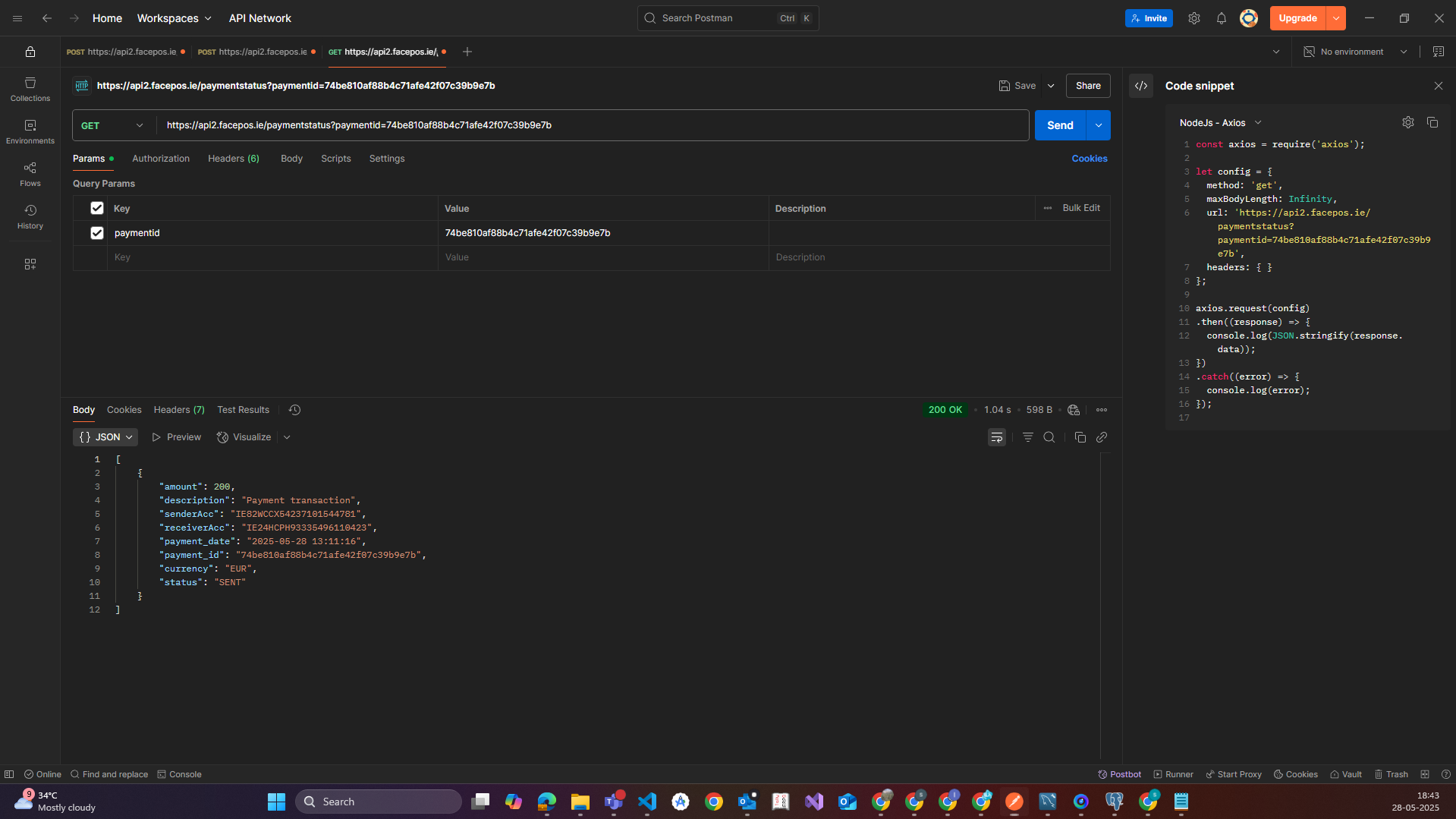Switch to the Authorization tab
The height and width of the screenshot is (819, 1456).
click(x=161, y=159)
